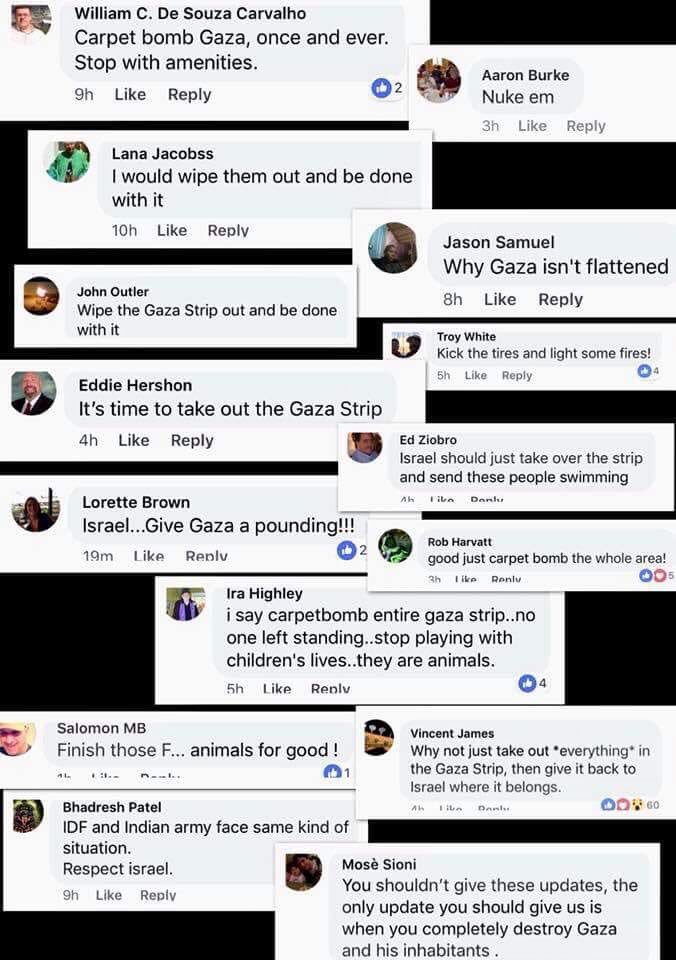Click the thumbs-up reaction icon on William's comment
Screen dimensions: 676x960
click(380, 88)
